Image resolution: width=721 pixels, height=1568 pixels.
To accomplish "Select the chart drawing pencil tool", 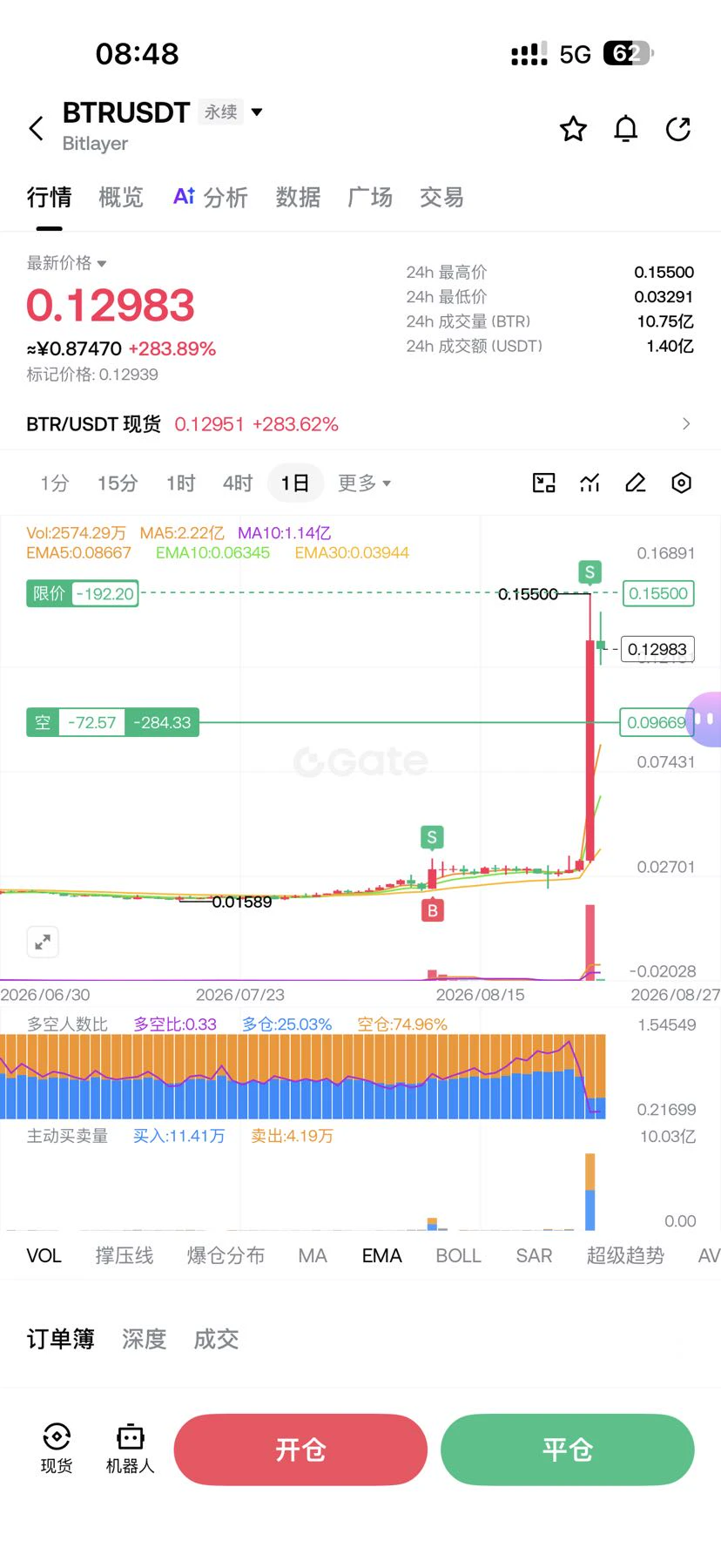I will click(636, 483).
